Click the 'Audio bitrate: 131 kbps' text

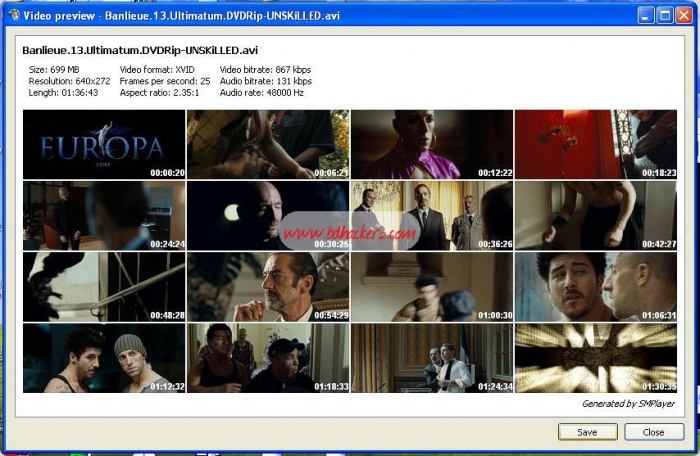pos(266,81)
